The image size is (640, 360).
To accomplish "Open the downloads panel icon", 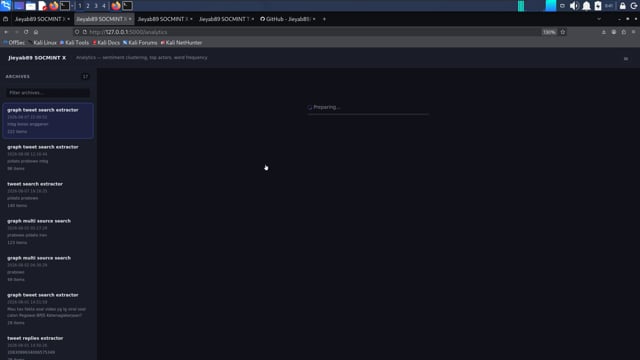I will click(604, 32).
